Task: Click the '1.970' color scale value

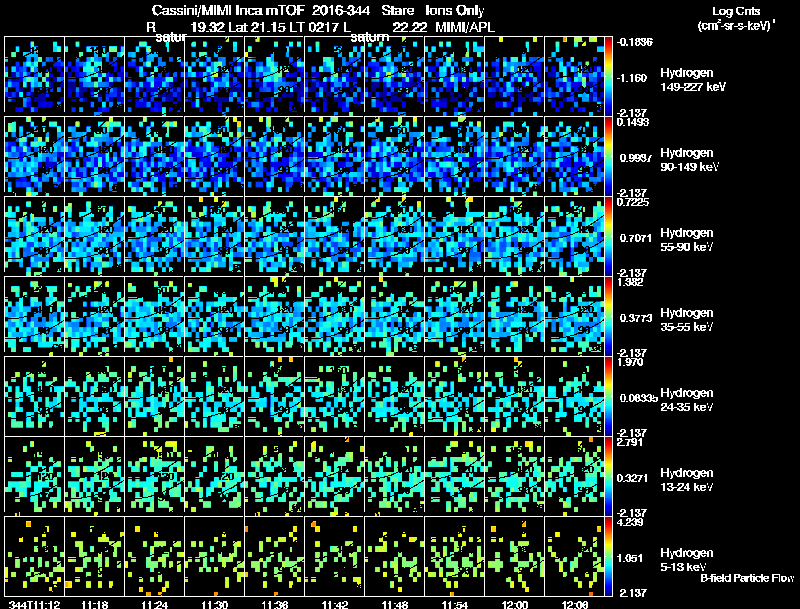Action: [x=631, y=362]
